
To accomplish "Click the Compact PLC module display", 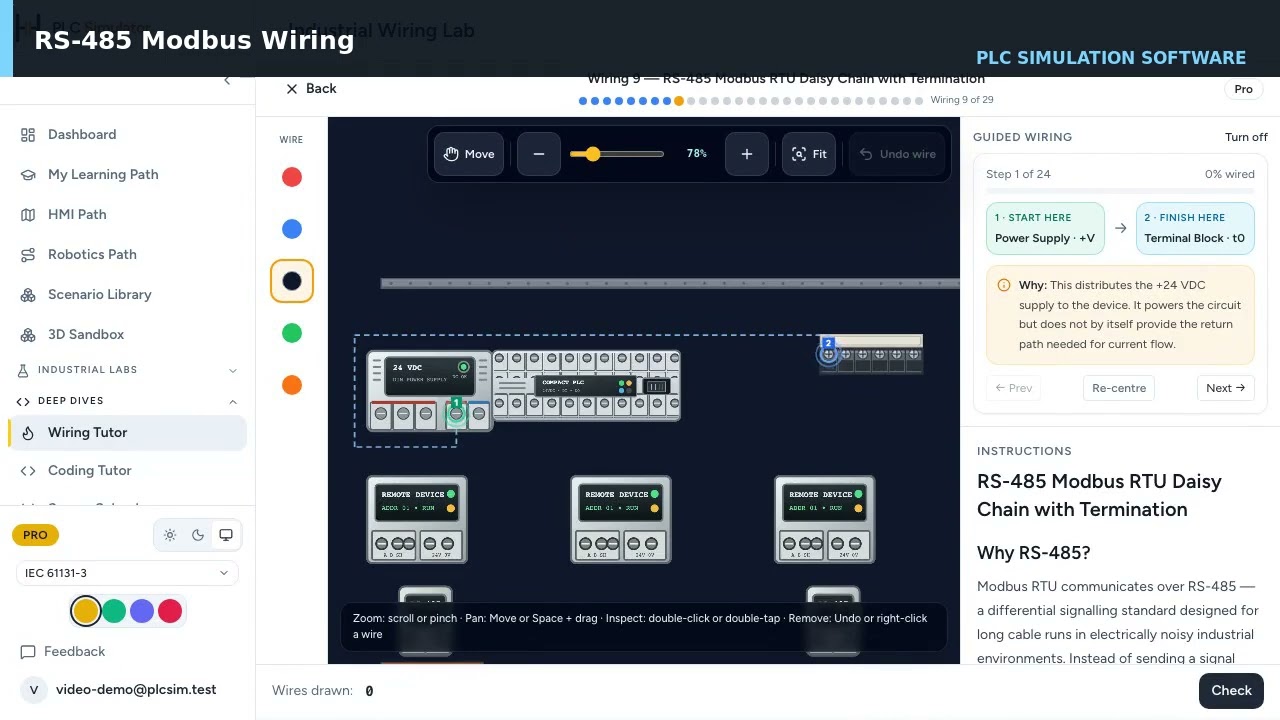I will click(583, 385).
